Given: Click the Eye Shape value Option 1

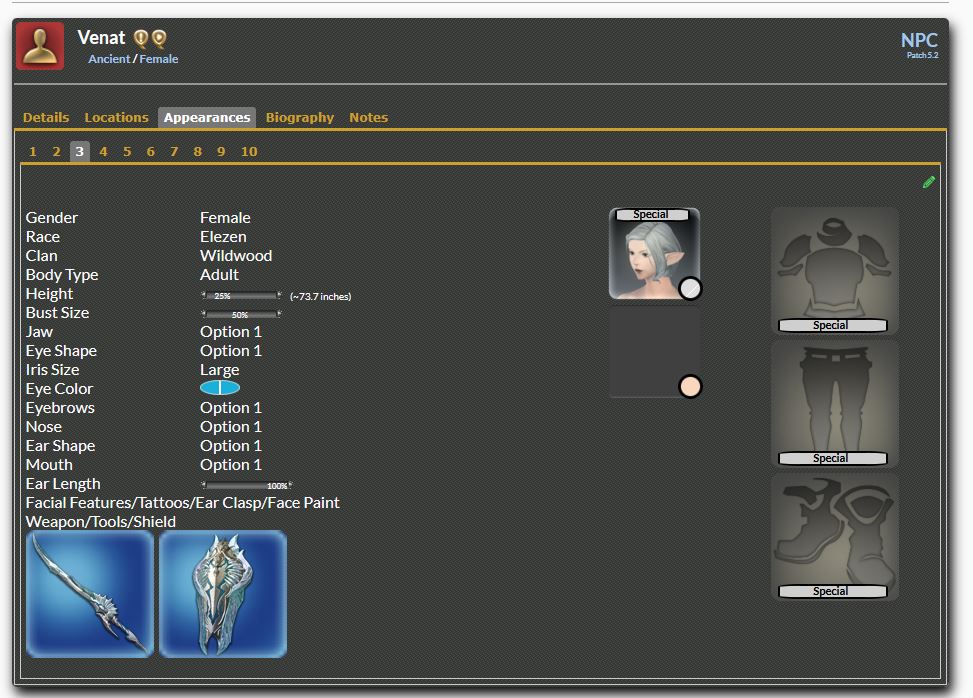Looking at the screenshot, I should [231, 351].
